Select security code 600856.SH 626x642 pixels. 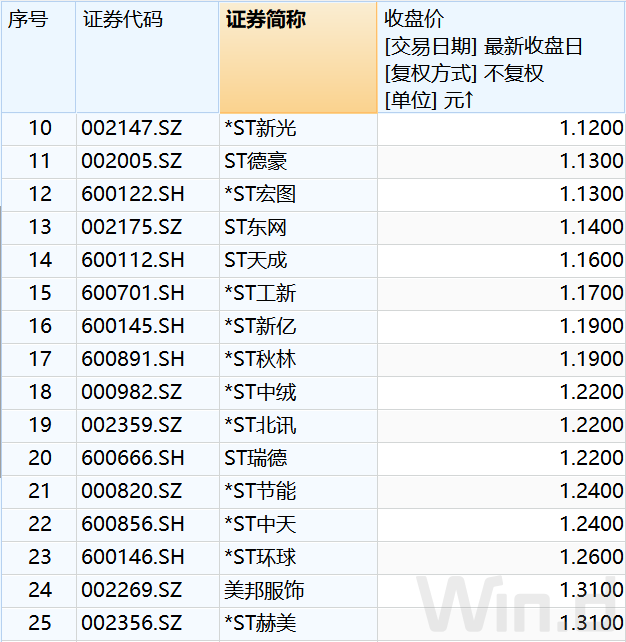coord(147,524)
